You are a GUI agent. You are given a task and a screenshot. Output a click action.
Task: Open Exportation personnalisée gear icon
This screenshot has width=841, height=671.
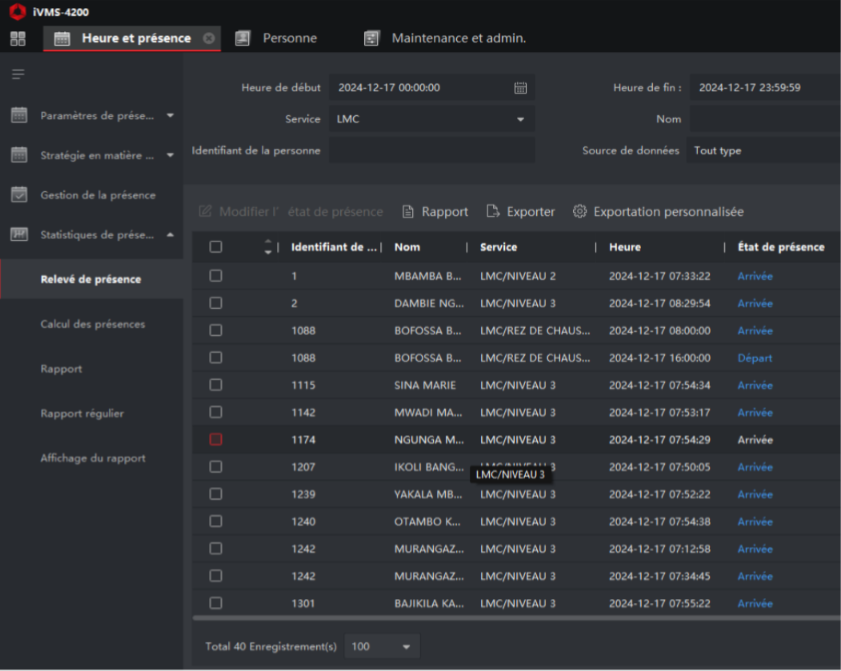[x=579, y=211]
